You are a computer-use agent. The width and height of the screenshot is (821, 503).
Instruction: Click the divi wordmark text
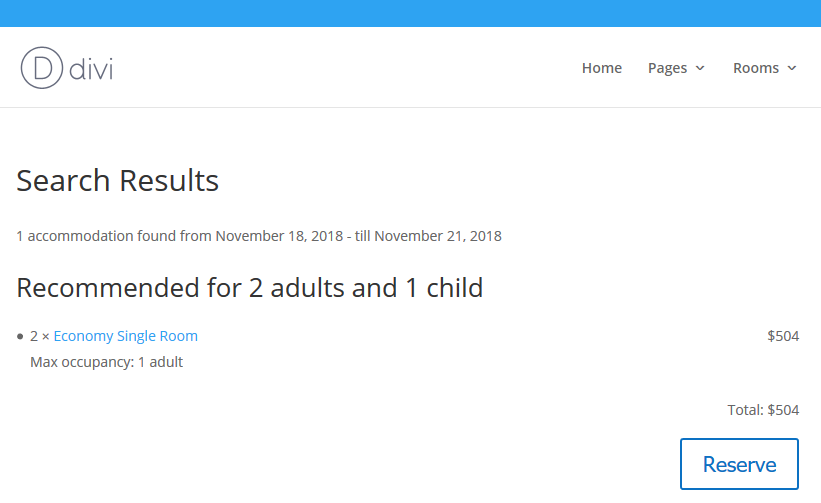click(x=91, y=69)
